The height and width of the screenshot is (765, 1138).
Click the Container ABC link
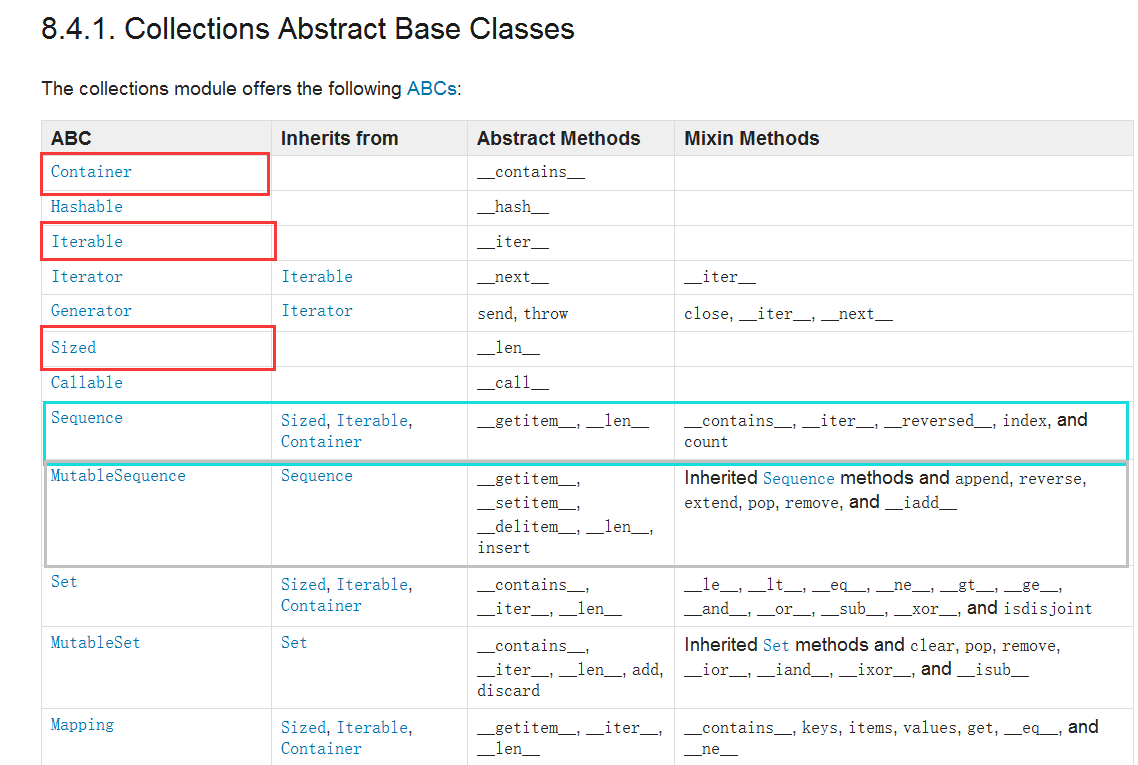pos(91,172)
